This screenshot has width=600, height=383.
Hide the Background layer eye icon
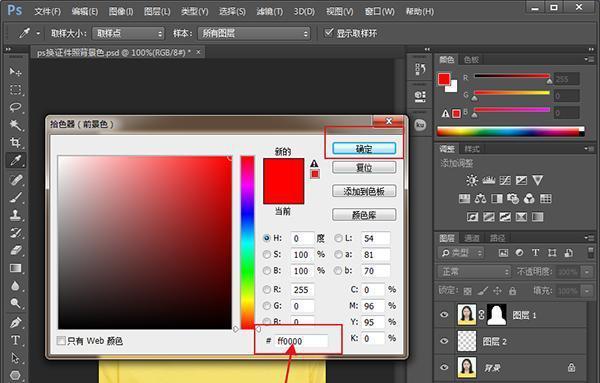point(444,367)
